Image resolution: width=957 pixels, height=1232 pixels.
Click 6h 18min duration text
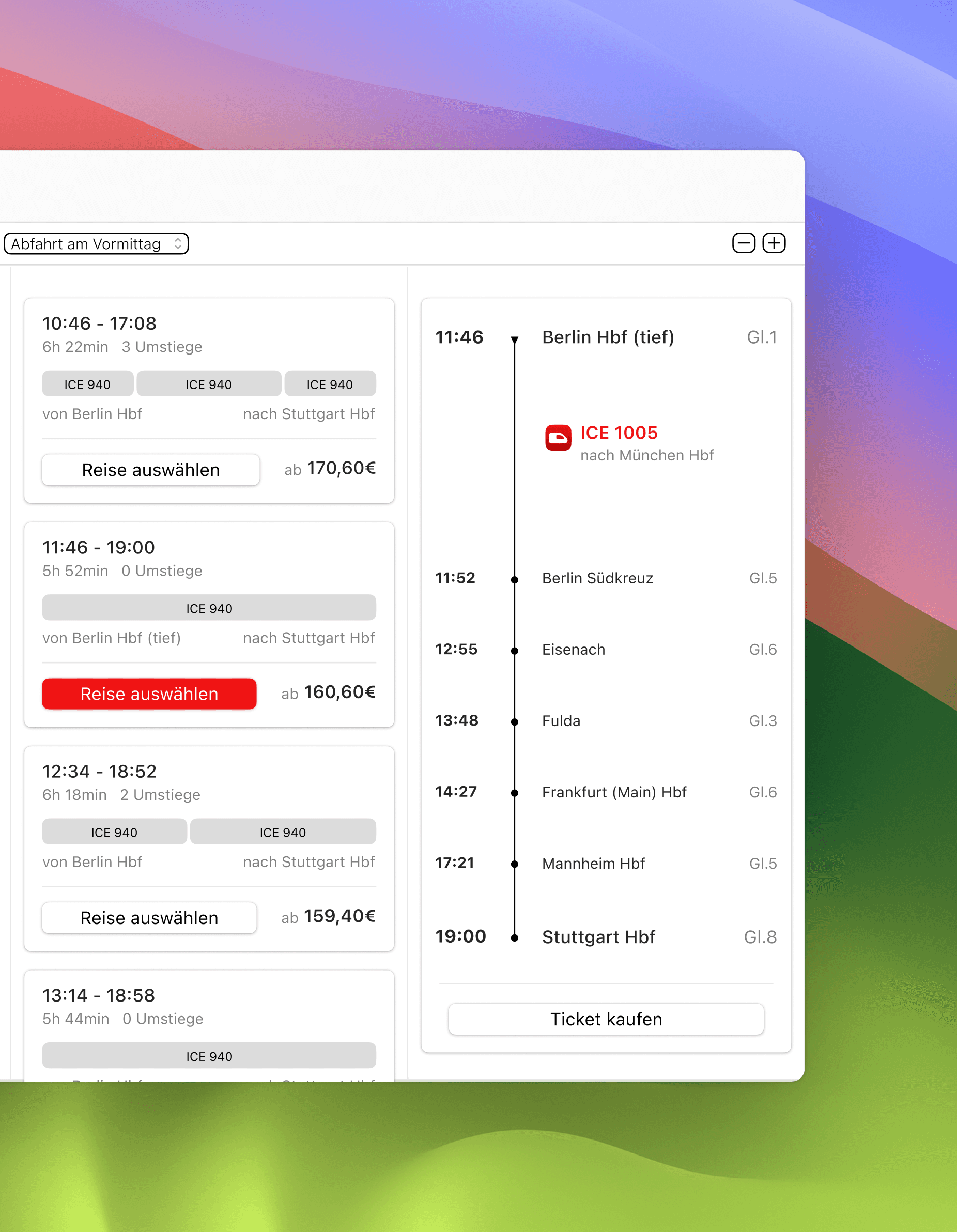tap(74, 794)
